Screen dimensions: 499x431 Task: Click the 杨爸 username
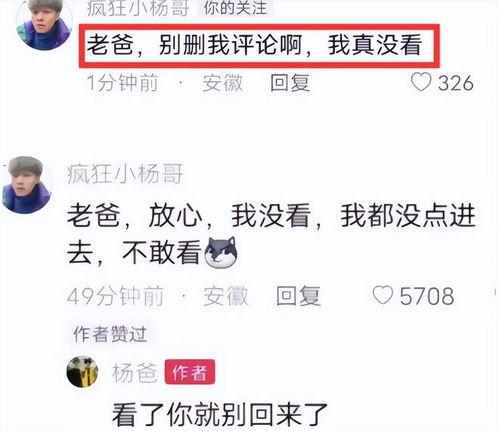tap(135, 372)
